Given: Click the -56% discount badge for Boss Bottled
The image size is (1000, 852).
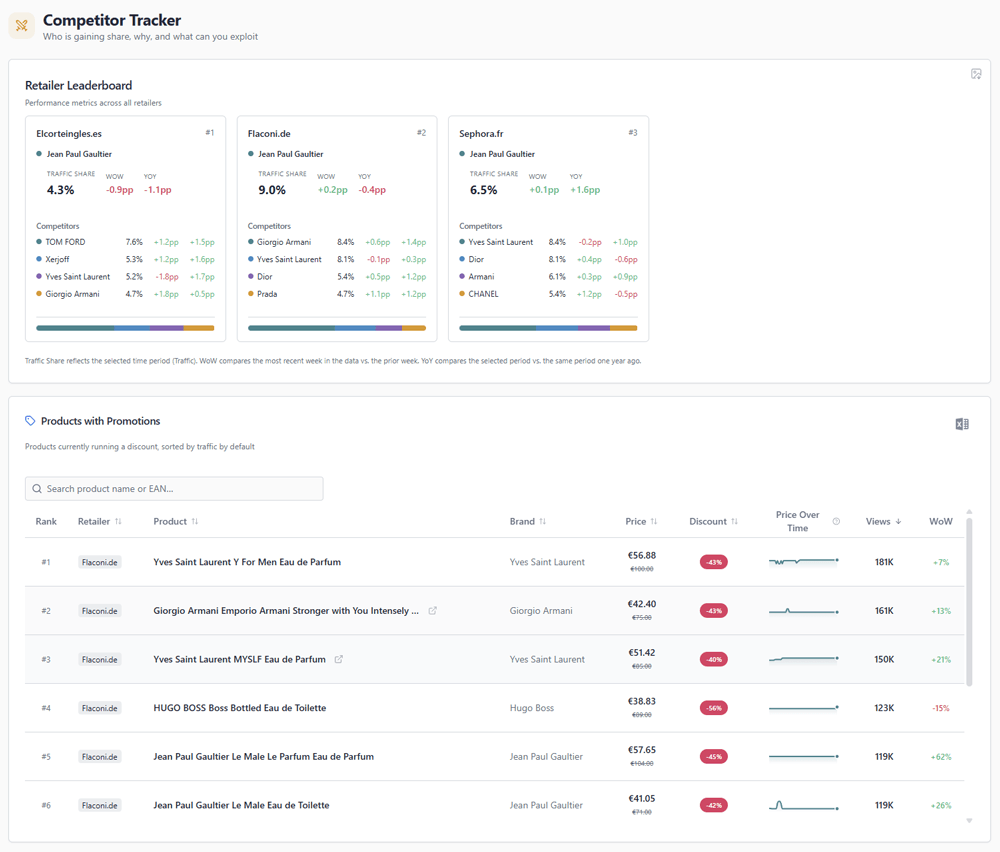Looking at the screenshot, I should 714,708.
